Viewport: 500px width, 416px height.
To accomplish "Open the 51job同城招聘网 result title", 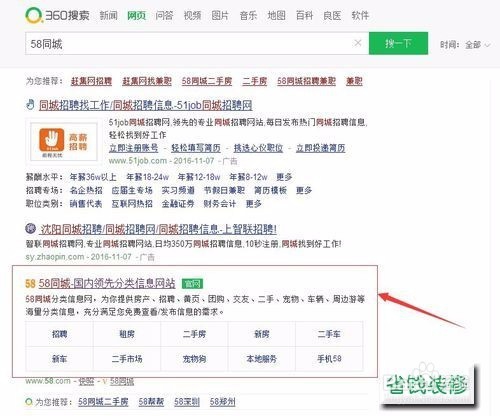I will click(145, 105).
